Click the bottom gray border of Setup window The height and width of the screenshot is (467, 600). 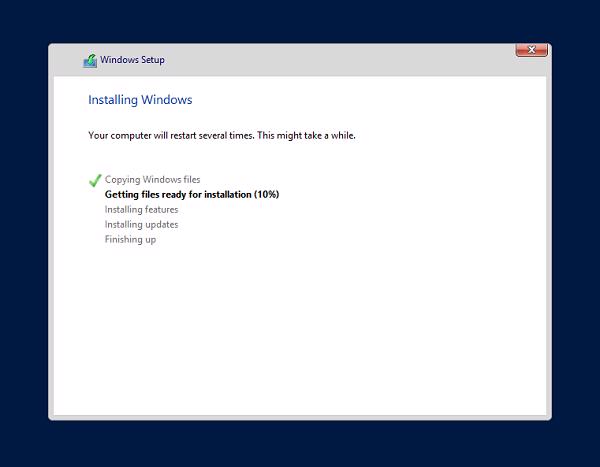click(x=300, y=416)
